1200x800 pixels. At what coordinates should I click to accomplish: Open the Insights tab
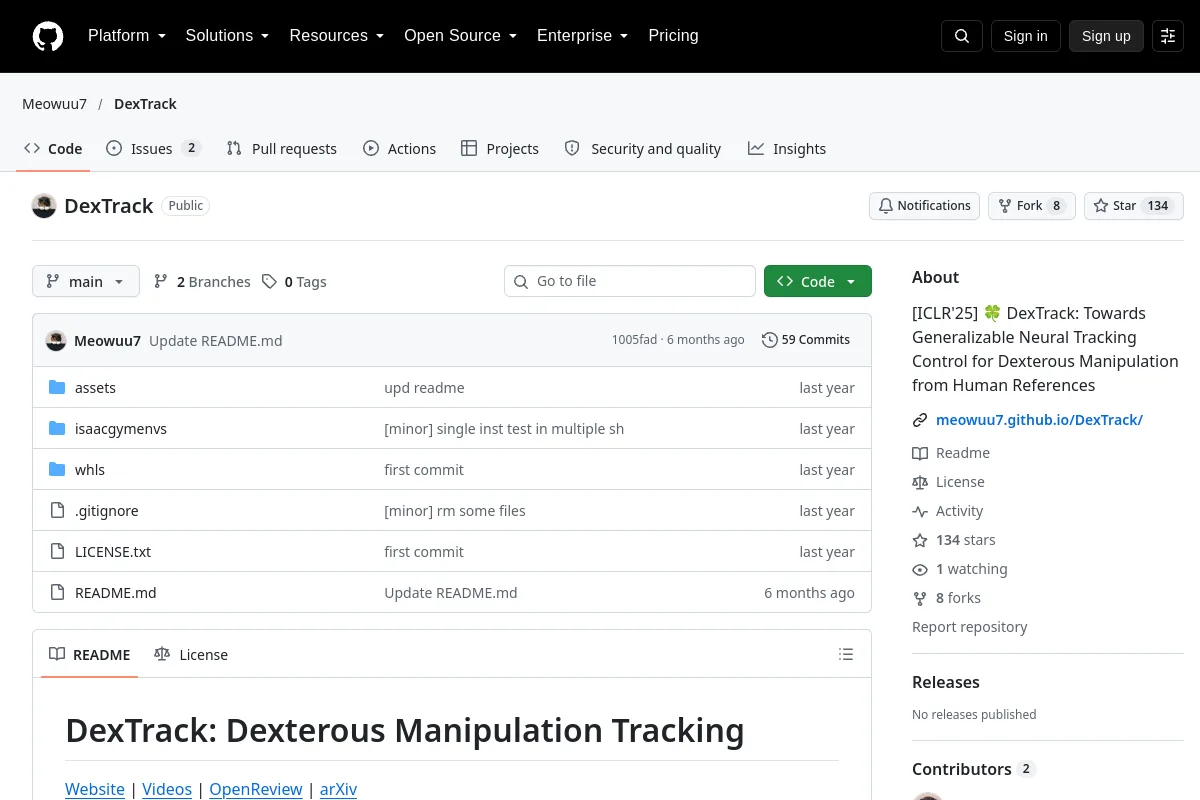pos(787,149)
